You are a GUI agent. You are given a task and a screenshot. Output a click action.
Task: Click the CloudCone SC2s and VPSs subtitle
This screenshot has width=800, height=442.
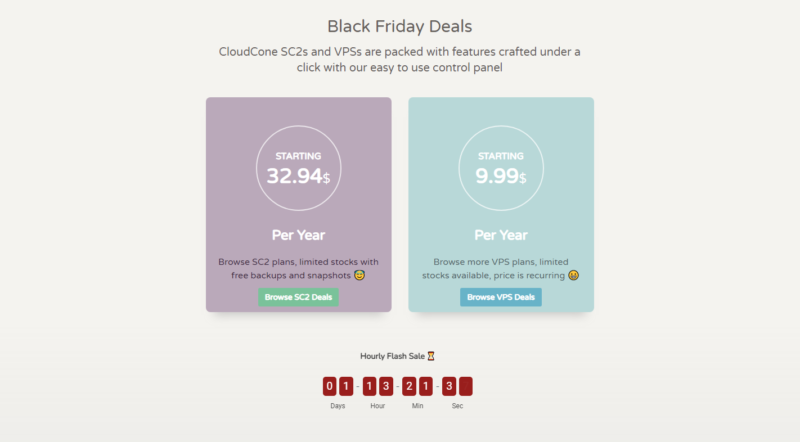399,59
